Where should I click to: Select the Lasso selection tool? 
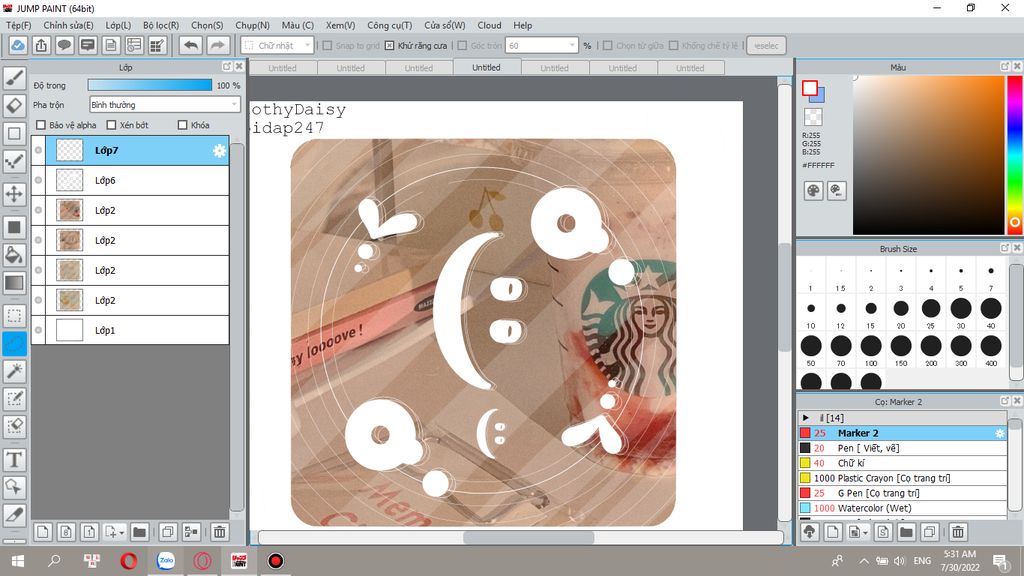coord(14,344)
